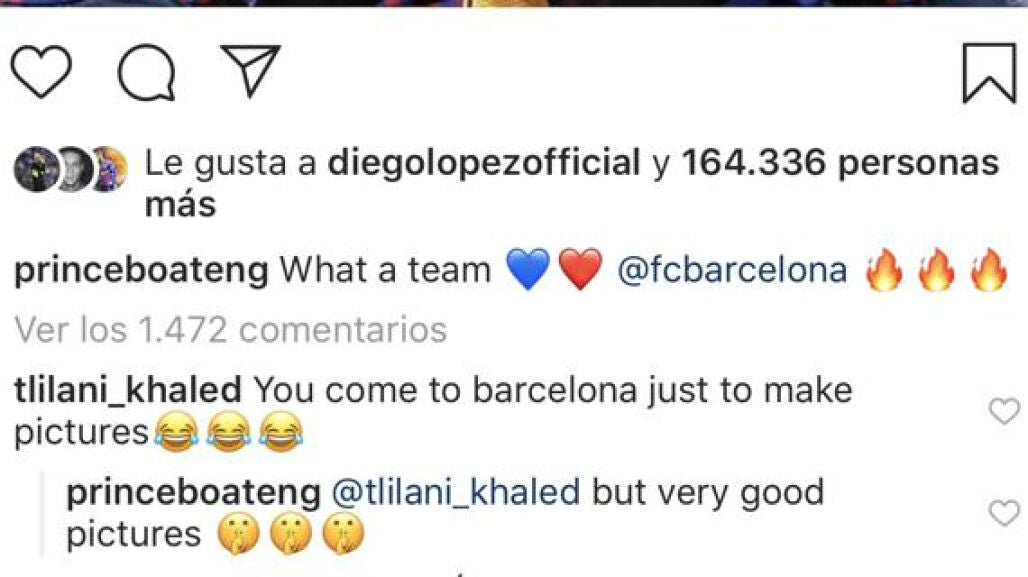
Task: Open the @fcbarcelona mention
Action: [x=732, y=271]
